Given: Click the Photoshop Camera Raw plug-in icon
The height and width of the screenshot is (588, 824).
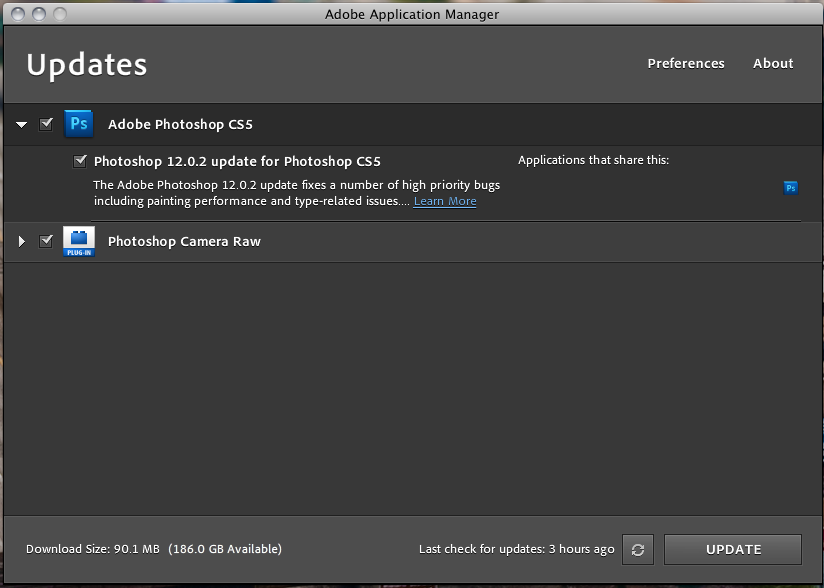Looking at the screenshot, I should point(79,241).
